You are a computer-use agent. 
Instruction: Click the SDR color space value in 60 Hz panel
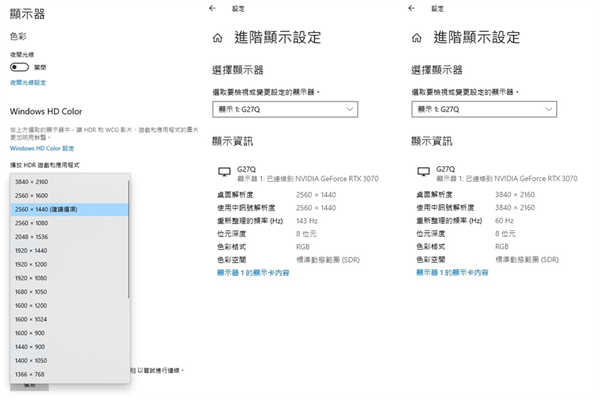point(527,260)
